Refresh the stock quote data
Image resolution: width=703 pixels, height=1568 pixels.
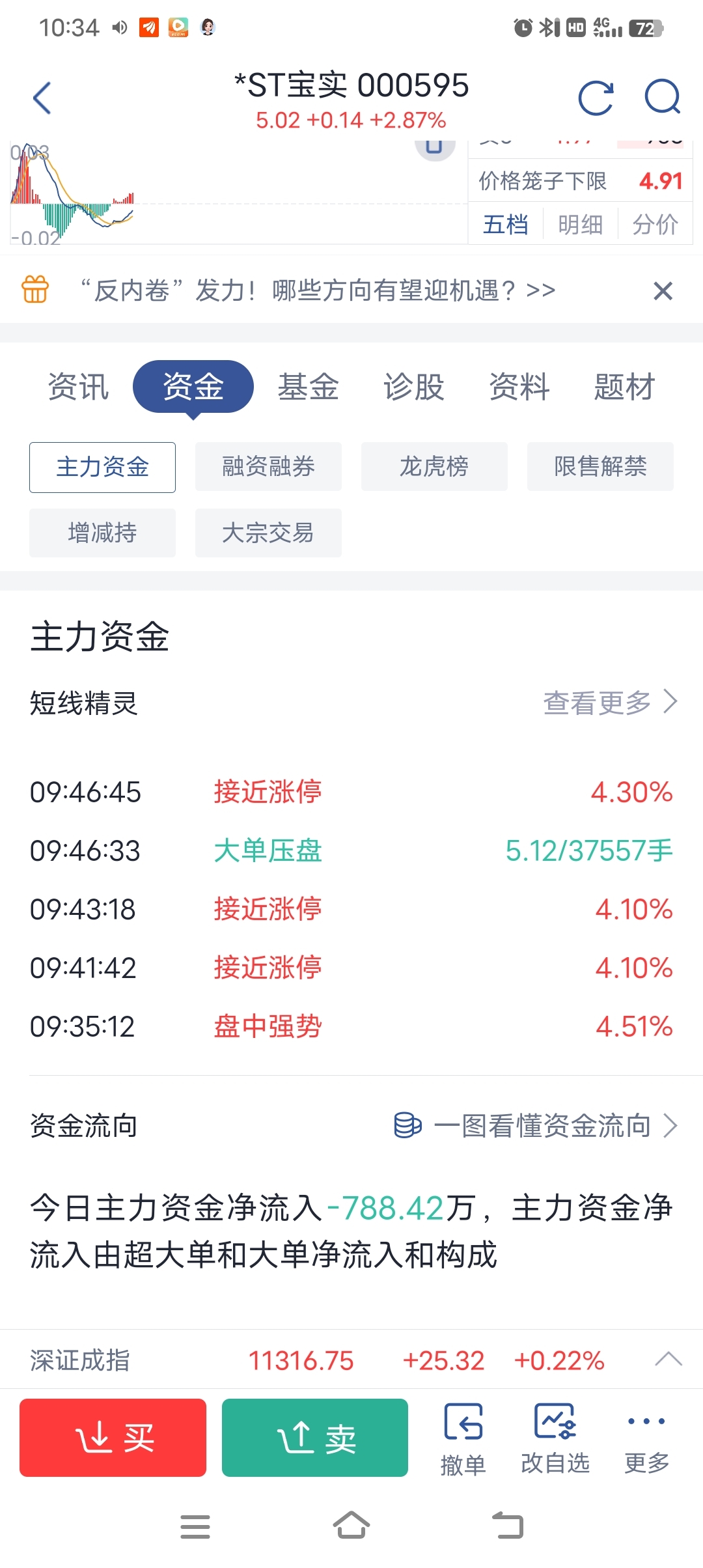point(596,98)
